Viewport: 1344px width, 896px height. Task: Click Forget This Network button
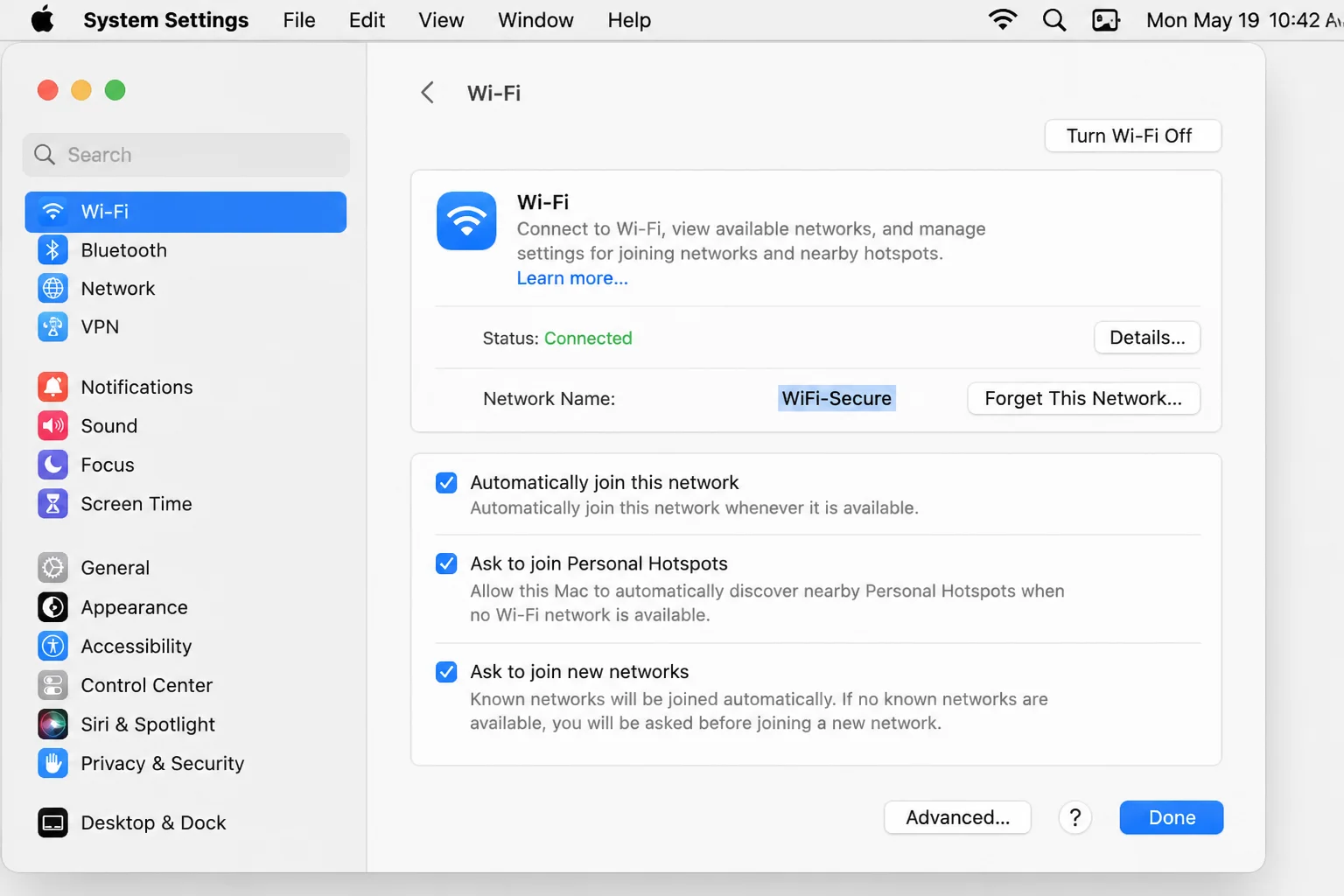pyautogui.click(x=1083, y=399)
